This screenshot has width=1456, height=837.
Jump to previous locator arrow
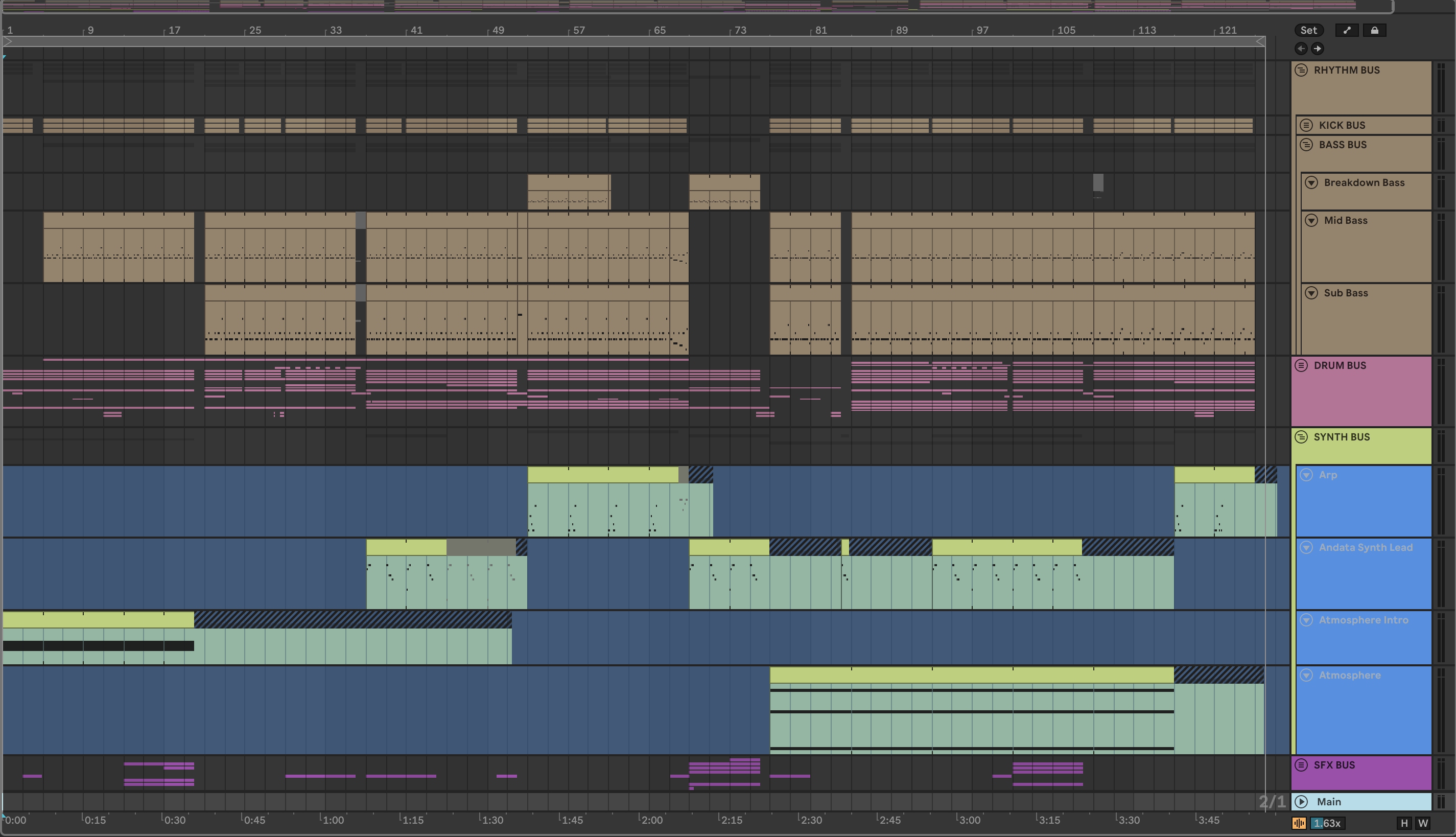(1301, 49)
